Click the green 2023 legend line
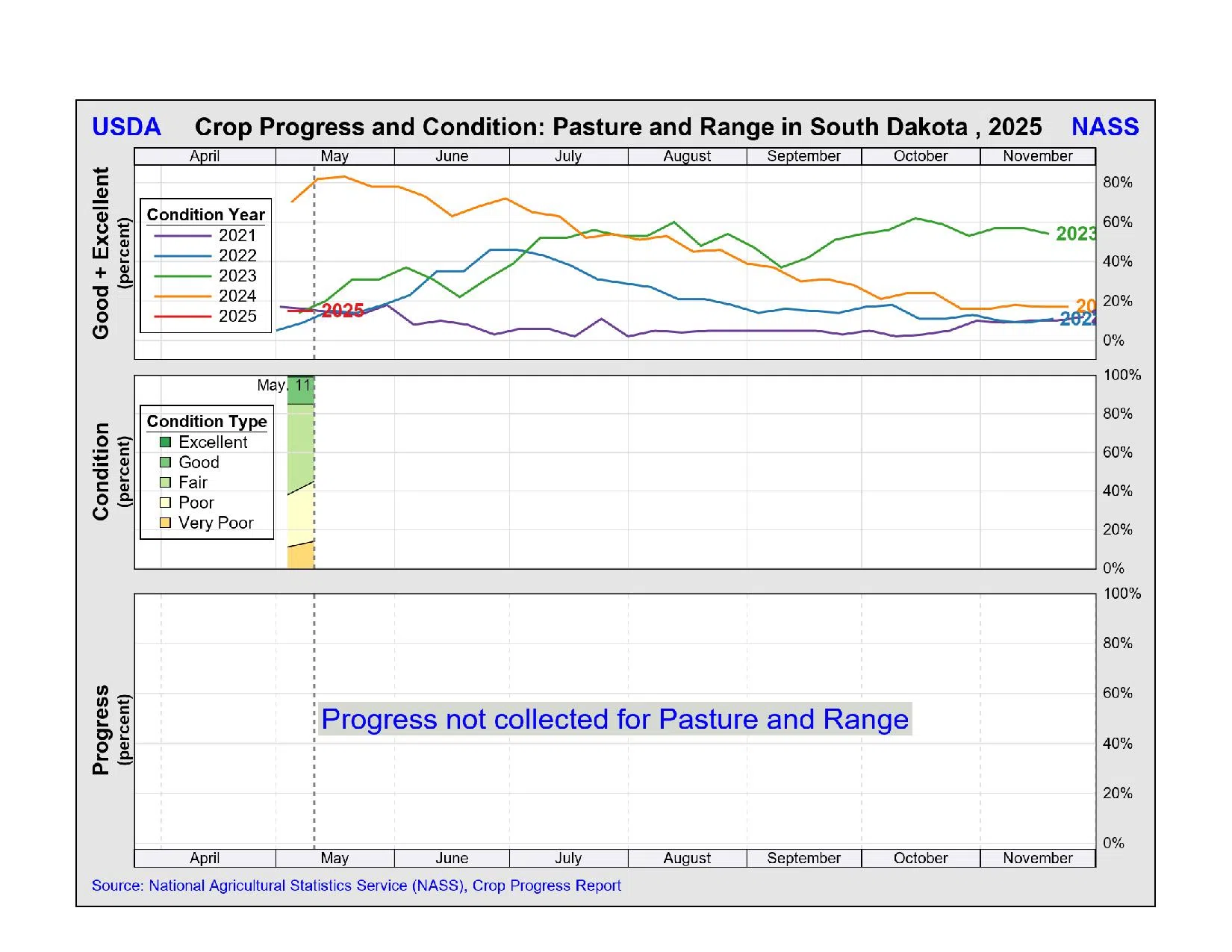1232x952 pixels. [183, 276]
